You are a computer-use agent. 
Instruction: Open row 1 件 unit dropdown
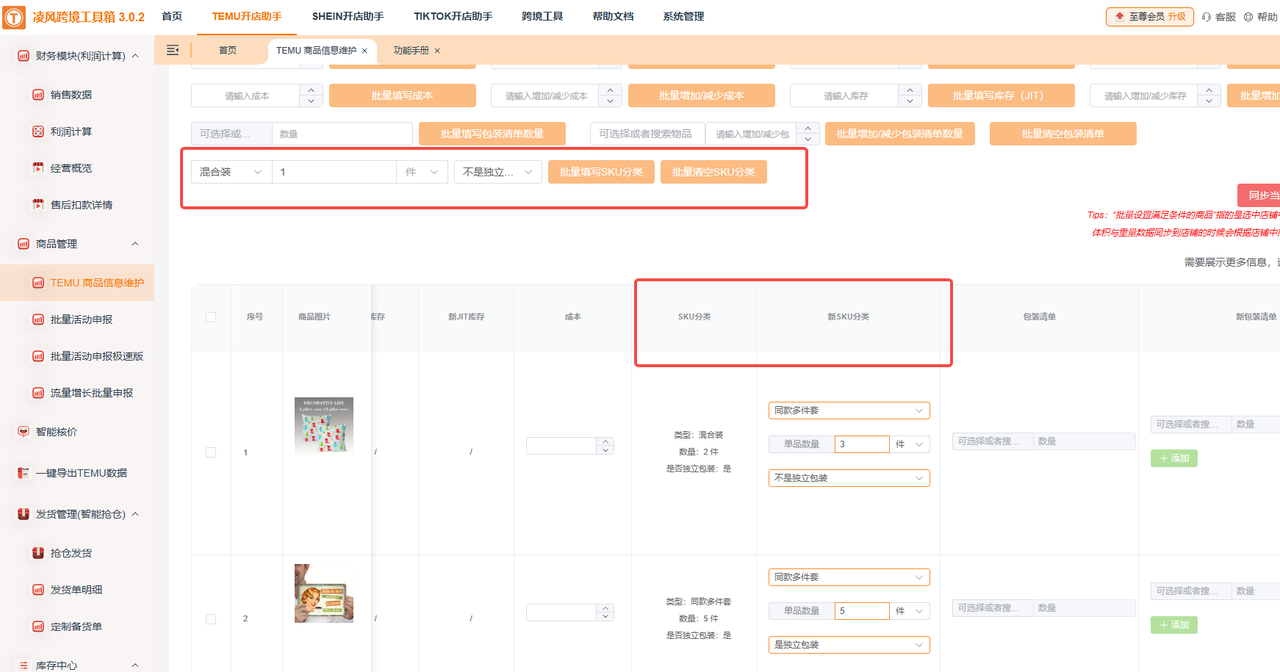[x=910, y=444]
